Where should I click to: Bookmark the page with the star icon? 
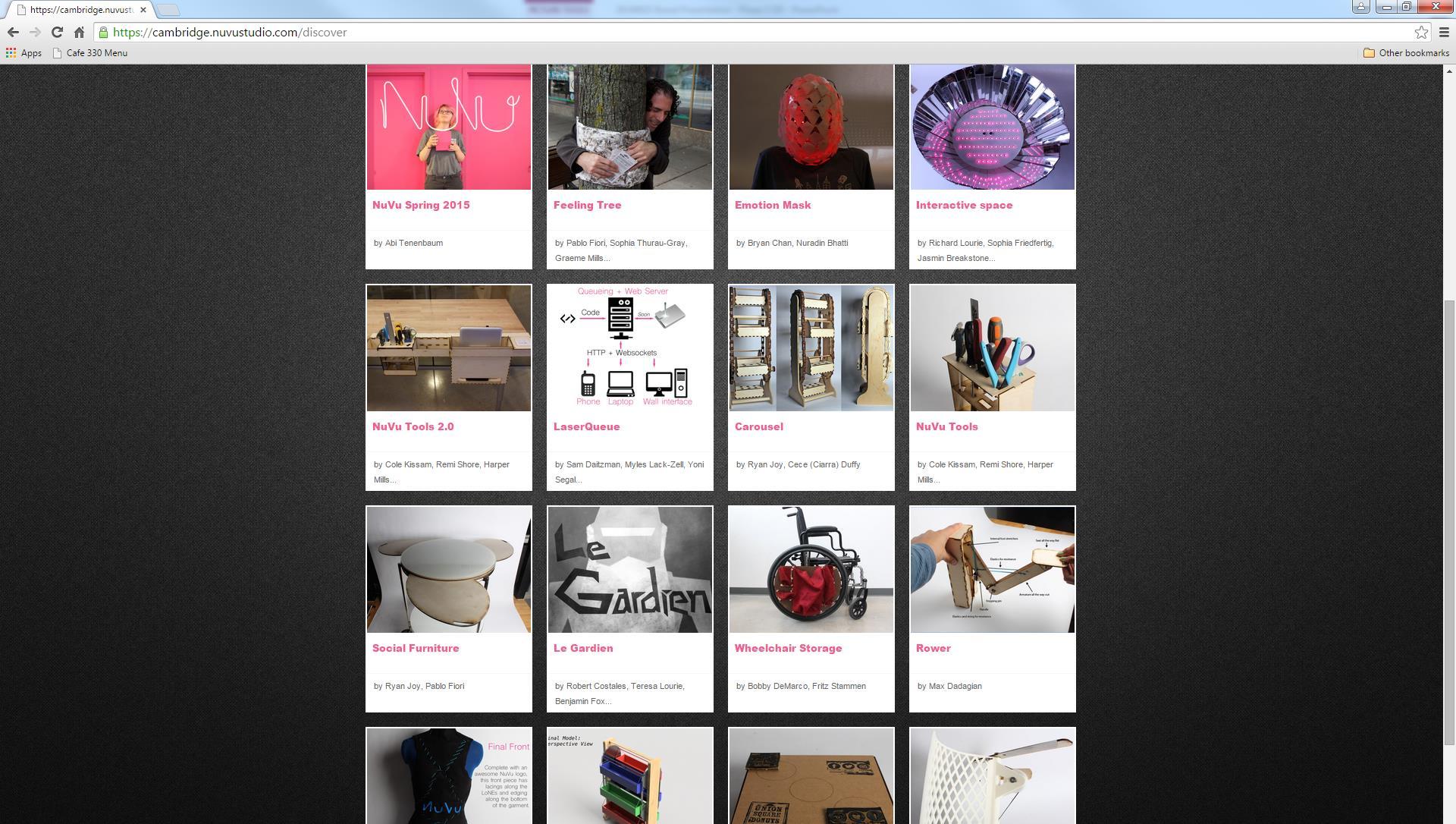(1421, 33)
